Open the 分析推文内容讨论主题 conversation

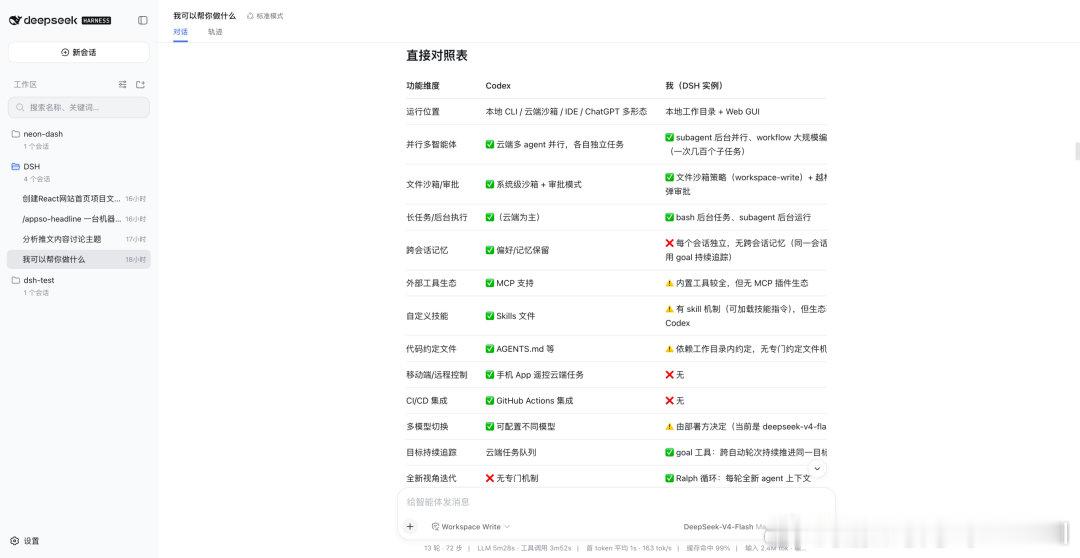79,239
